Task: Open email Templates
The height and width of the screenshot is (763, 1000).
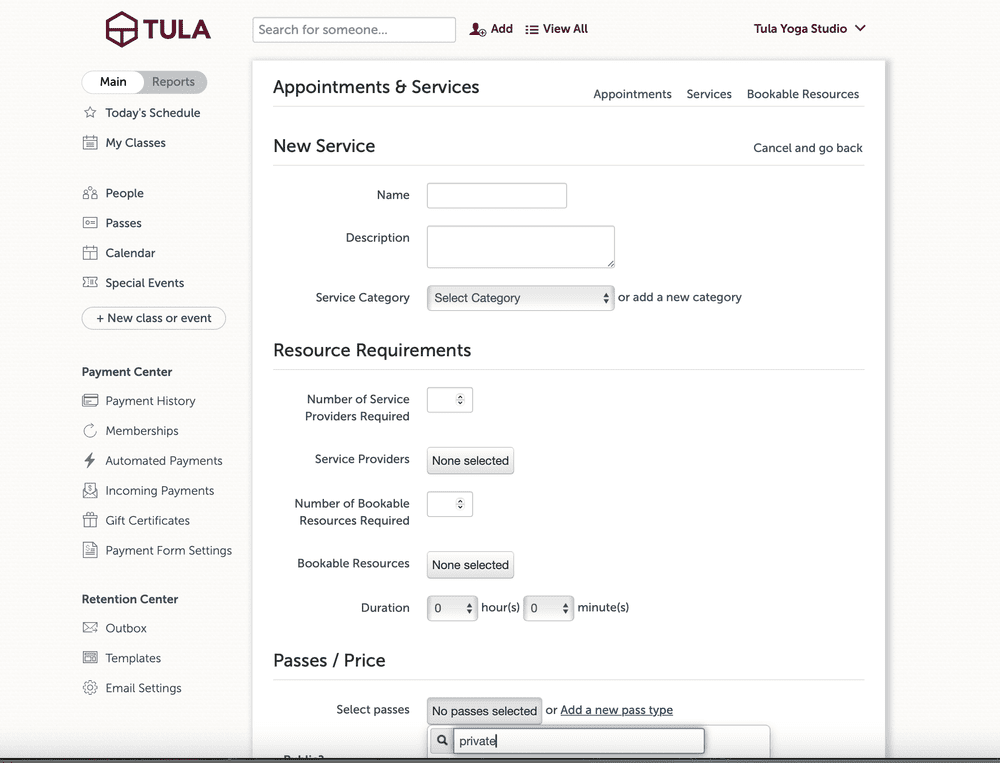Action: (x=133, y=658)
